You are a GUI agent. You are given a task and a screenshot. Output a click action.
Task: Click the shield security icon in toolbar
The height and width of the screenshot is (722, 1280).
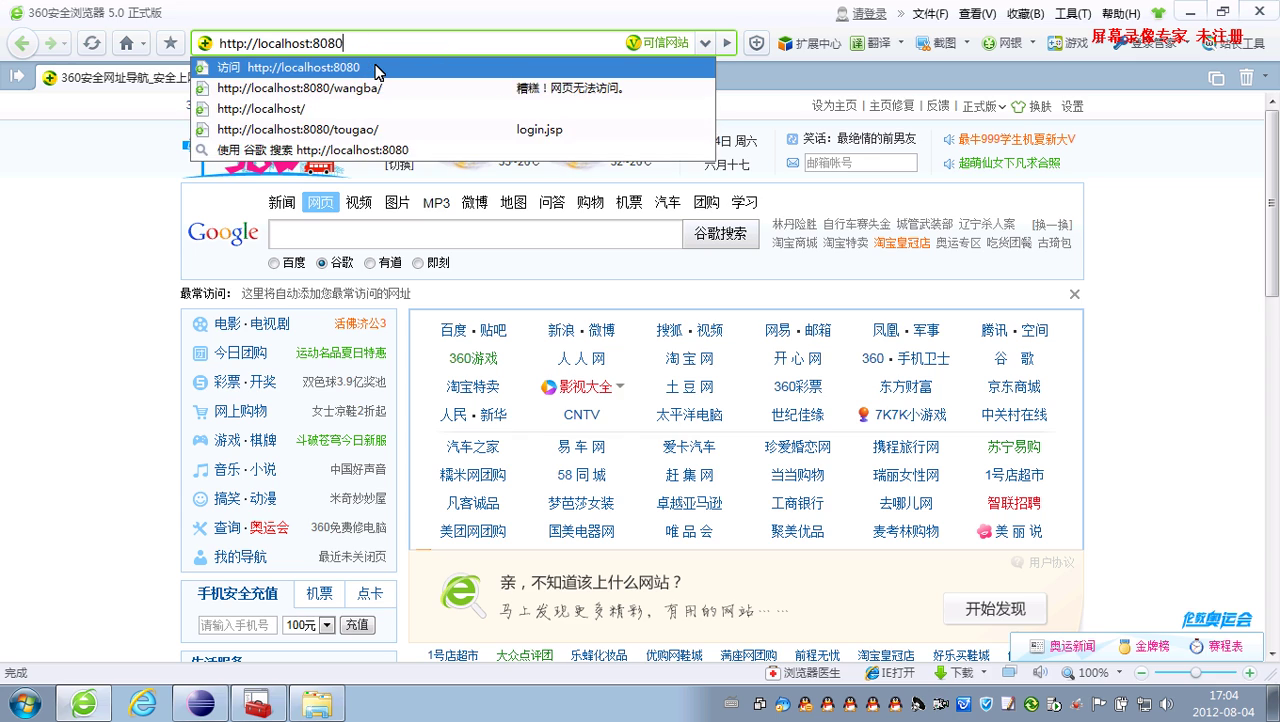pyautogui.click(x=757, y=43)
